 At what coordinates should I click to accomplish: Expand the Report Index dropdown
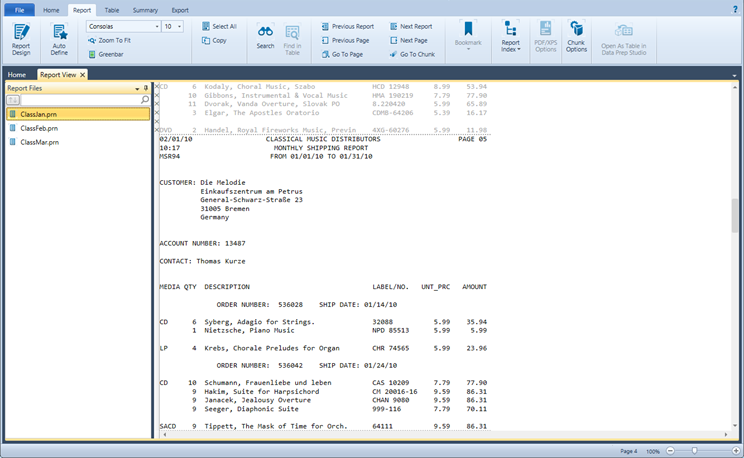(510, 48)
